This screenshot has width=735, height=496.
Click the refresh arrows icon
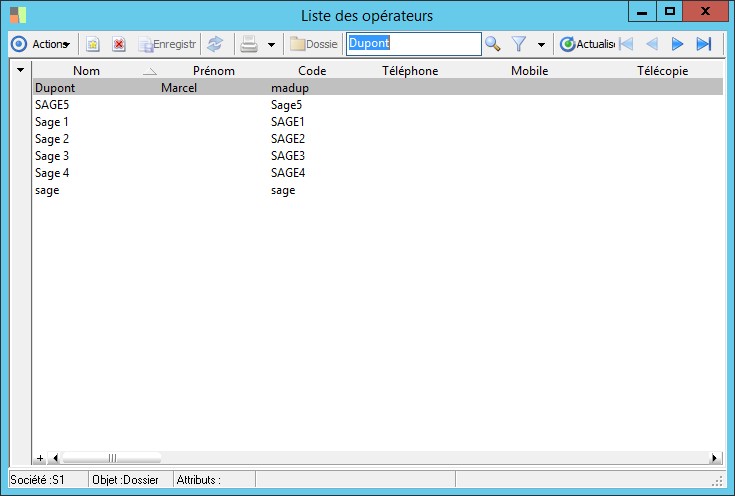[214, 44]
